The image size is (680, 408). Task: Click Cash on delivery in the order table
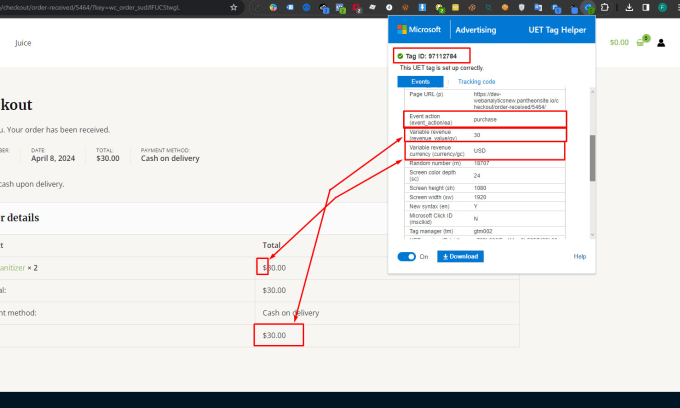tap(291, 313)
